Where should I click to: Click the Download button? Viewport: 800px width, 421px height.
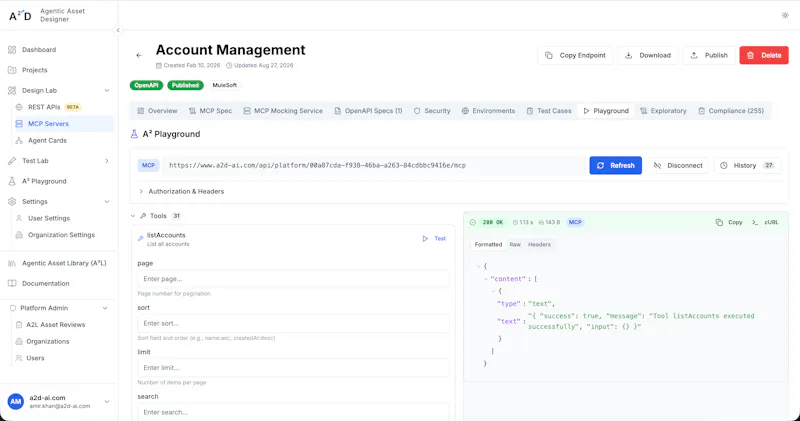click(x=648, y=55)
